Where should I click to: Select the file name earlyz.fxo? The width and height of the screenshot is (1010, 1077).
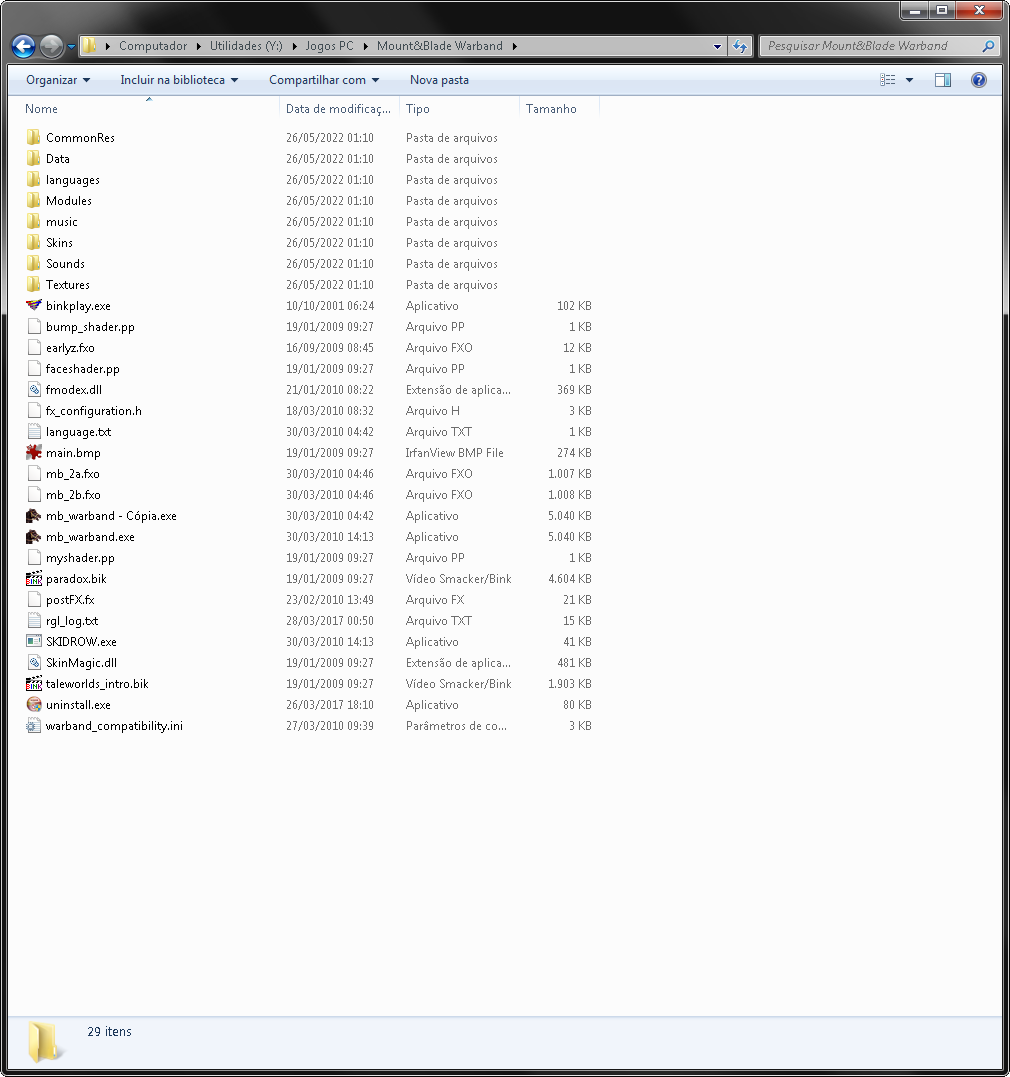[70, 348]
